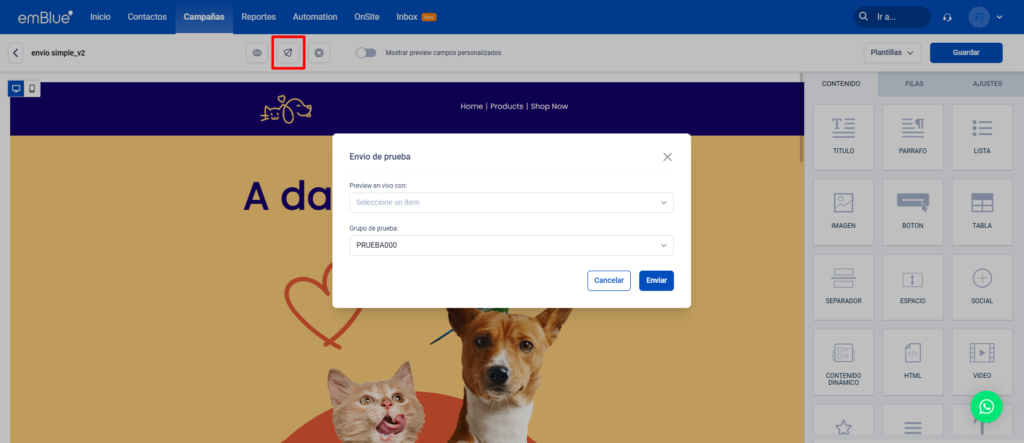This screenshot has width=1024, height=443.
Task: Open the Grupo de prueba PRUEBA000 dropdown
Action: click(x=511, y=246)
